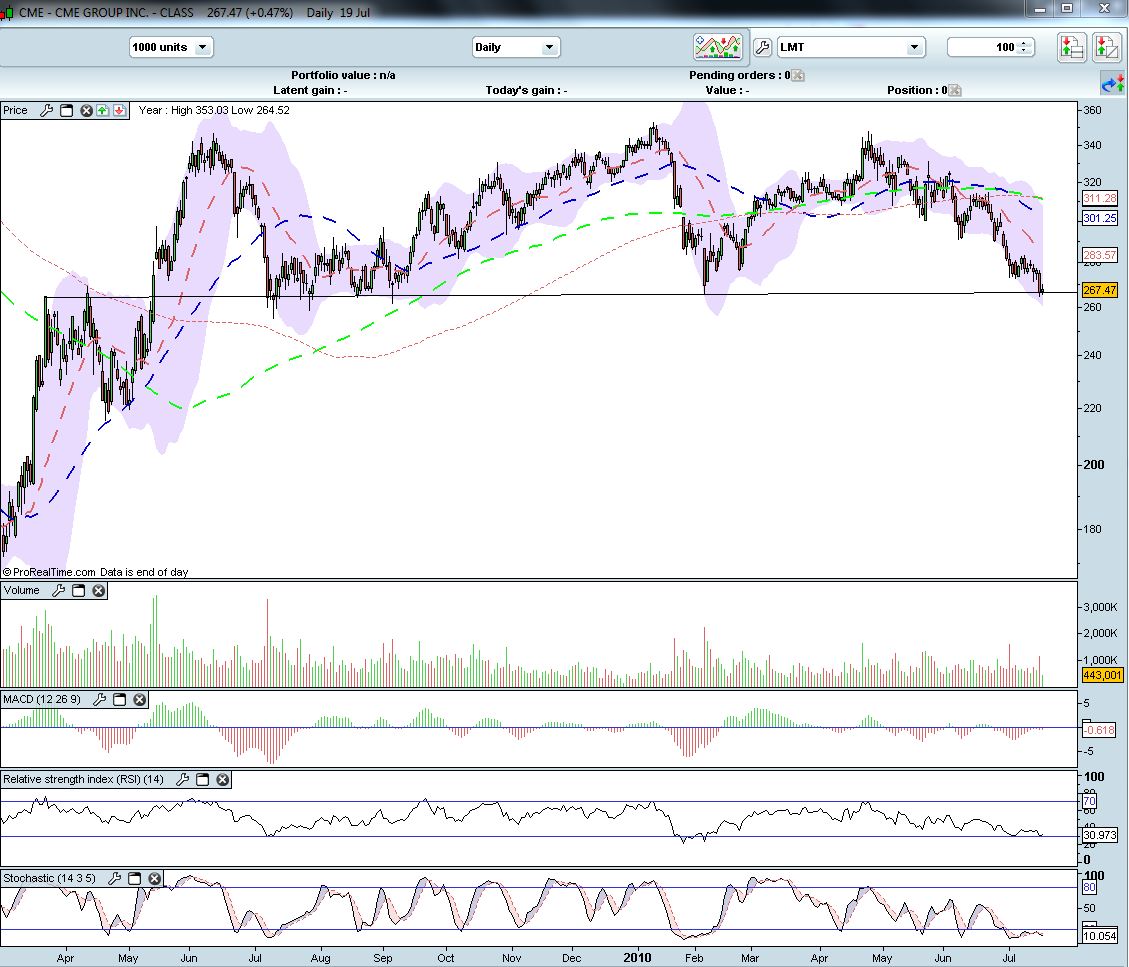Maximize the RSI panel
The height and width of the screenshot is (967, 1129).
[x=202, y=779]
